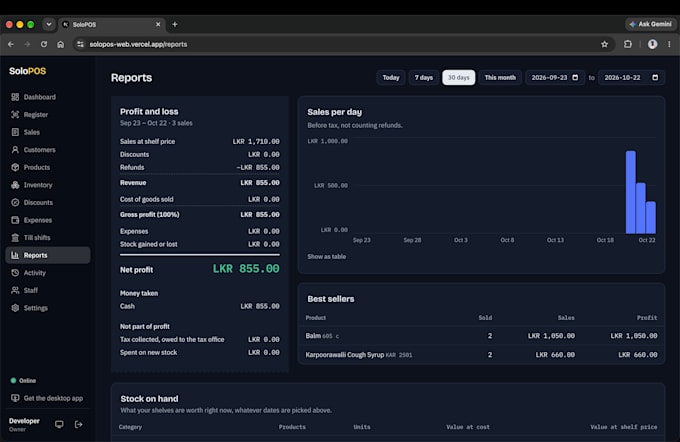Image resolution: width=680 pixels, height=442 pixels.
Task: Click the Ask Gemini button
Action: pyautogui.click(x=650, y=24)
